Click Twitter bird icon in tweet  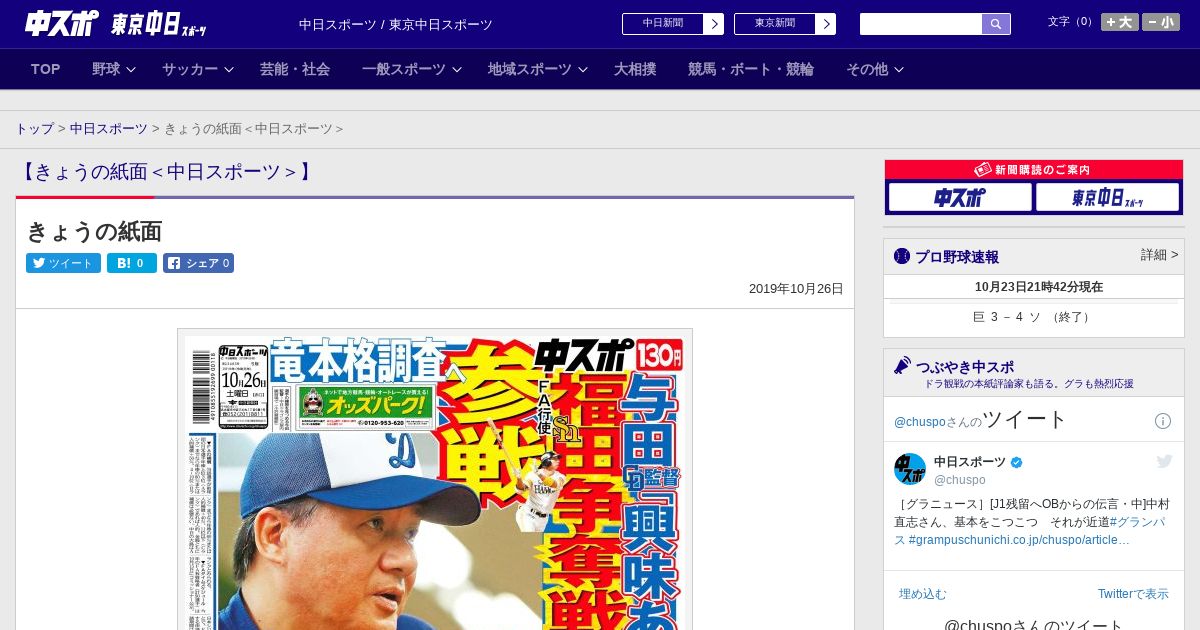click(1164, 461)
